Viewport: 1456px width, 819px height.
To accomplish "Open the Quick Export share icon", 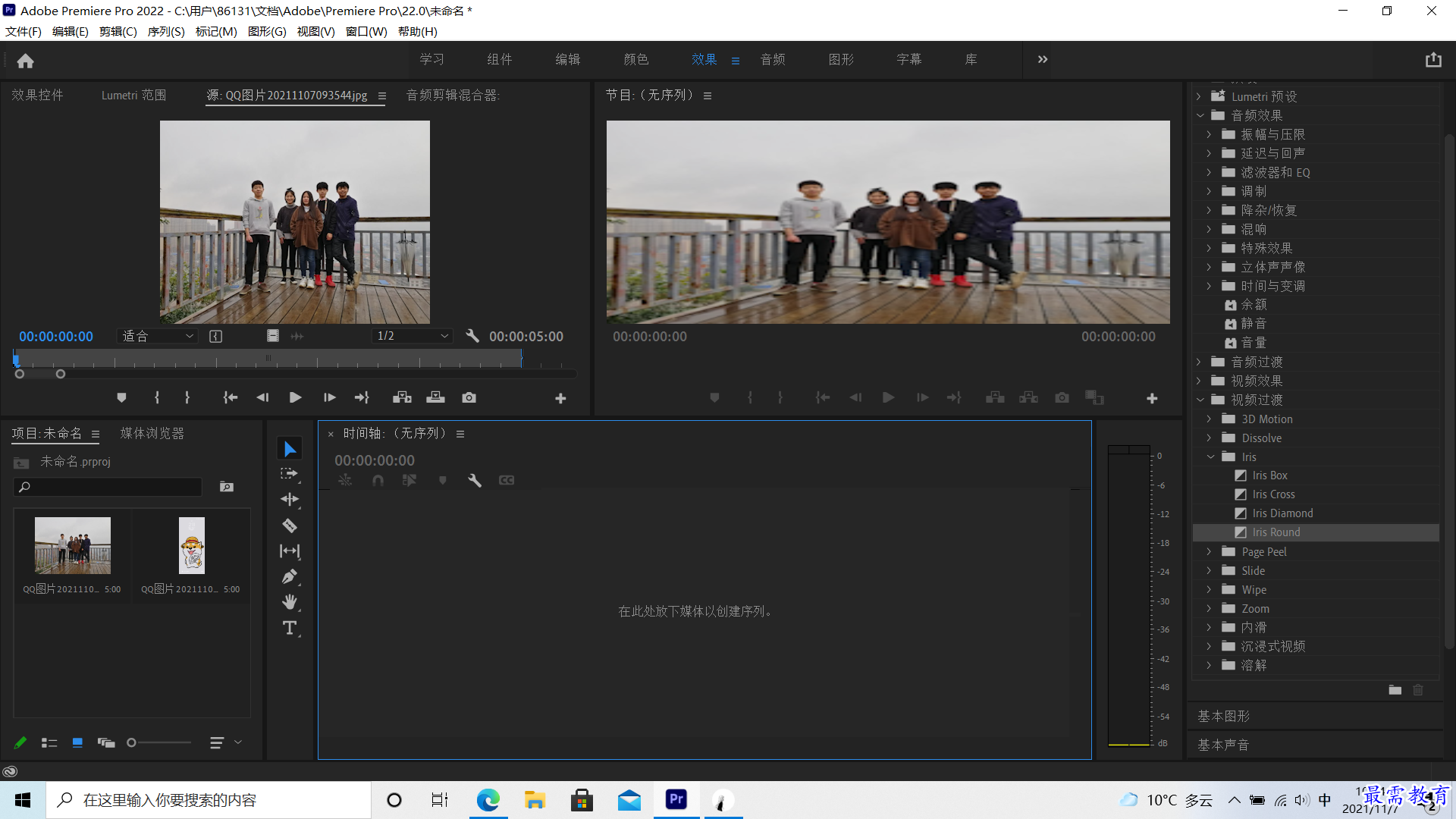I will pyautogui.click(x=1433, y=60).
